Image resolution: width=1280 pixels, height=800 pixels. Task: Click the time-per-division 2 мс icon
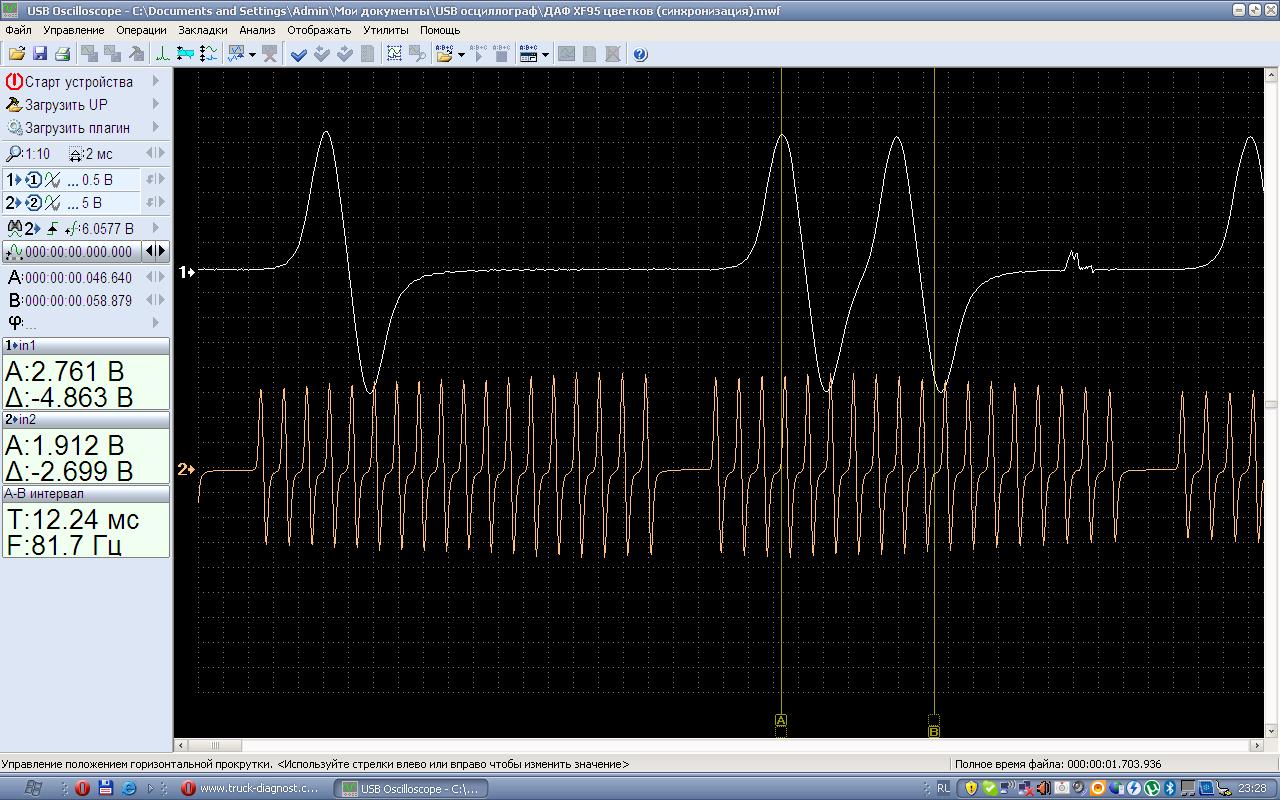76,154
